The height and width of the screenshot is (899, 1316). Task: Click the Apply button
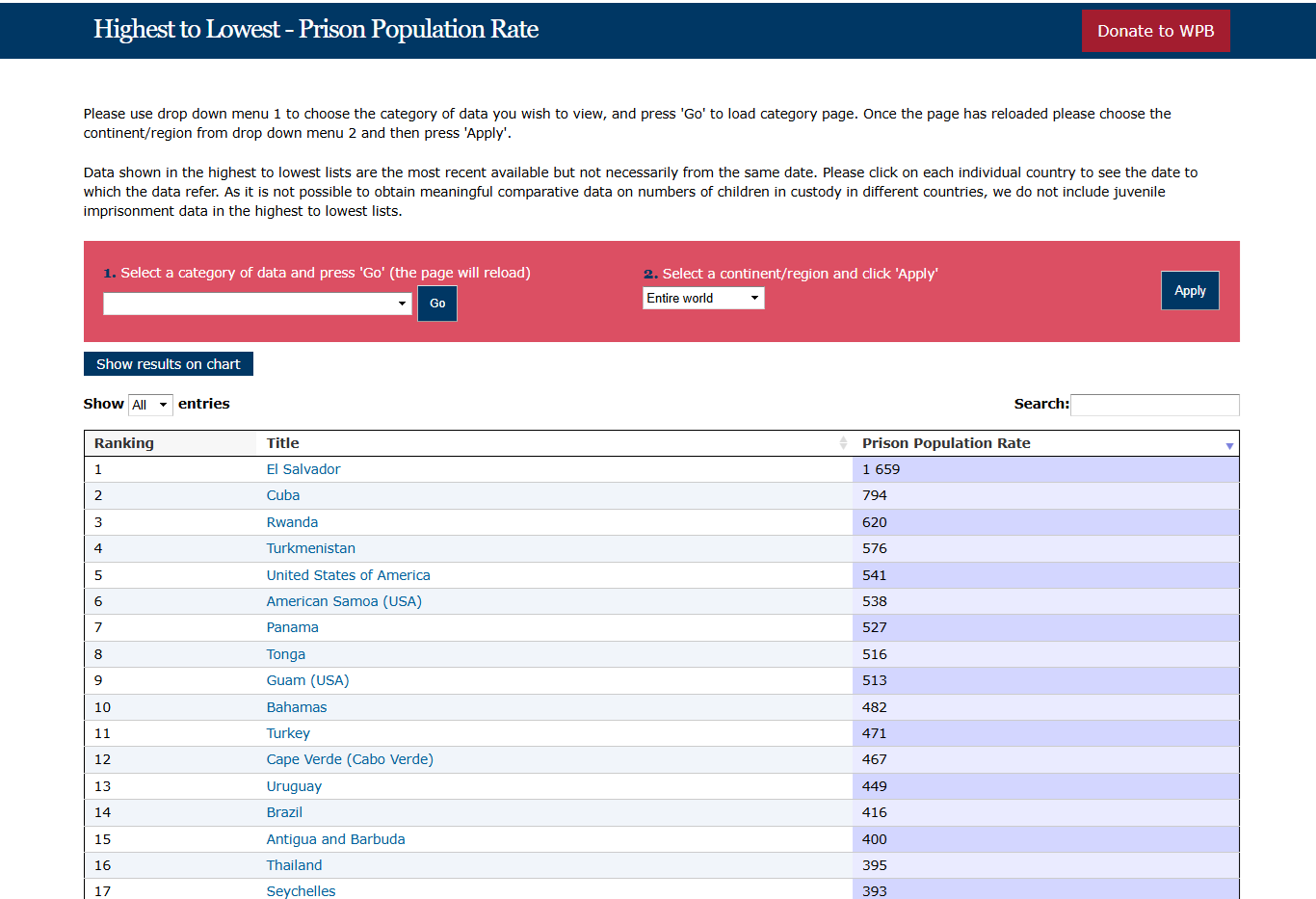[x=1190, y=291]
